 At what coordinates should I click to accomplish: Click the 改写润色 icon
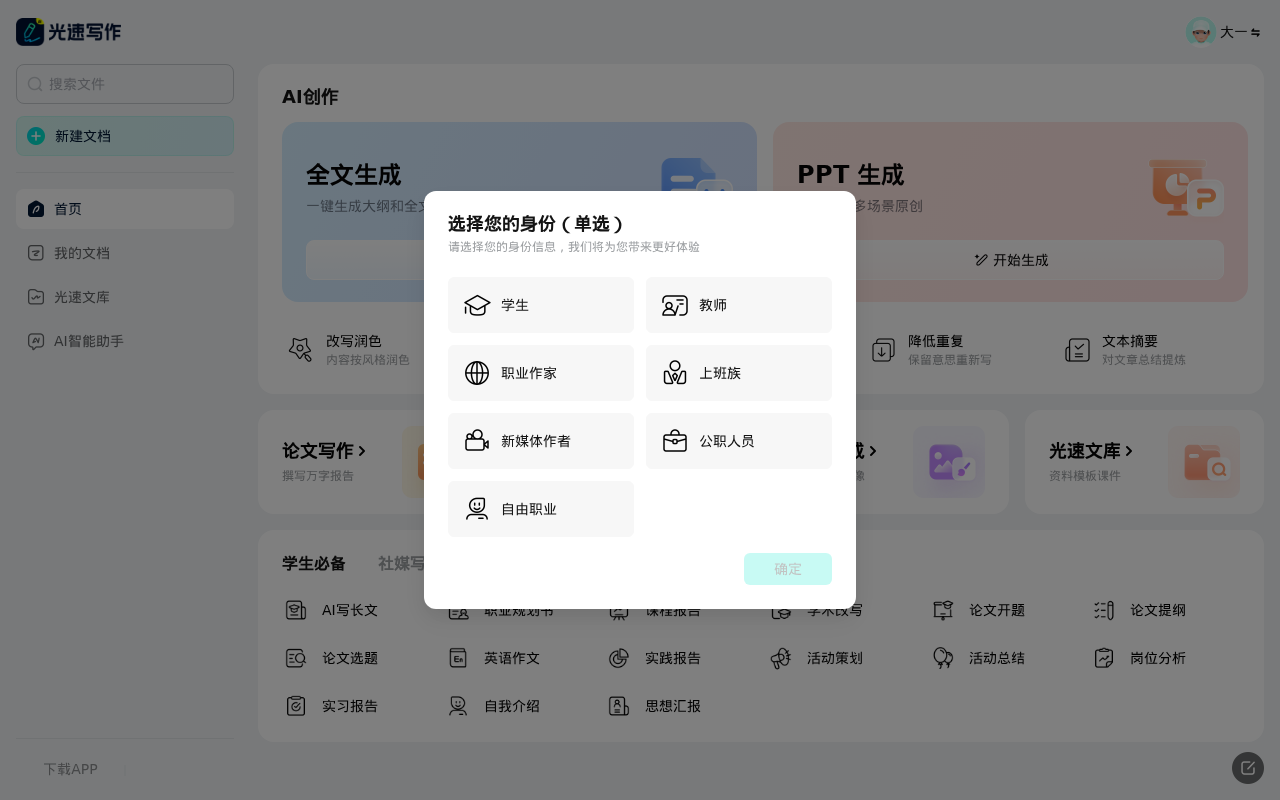pos(300,350)
